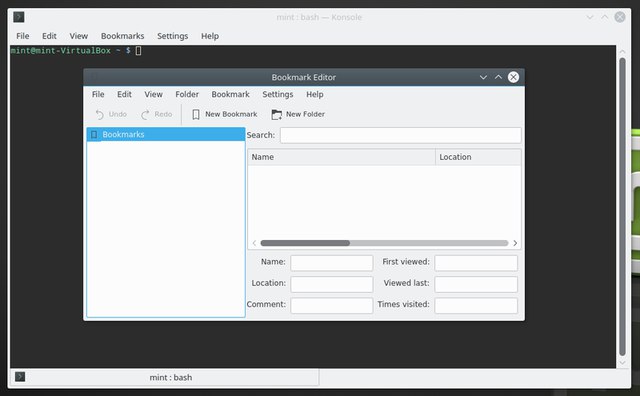Click the Redo toolbar button
Viewport: 640px width, 396px height.
157,114
